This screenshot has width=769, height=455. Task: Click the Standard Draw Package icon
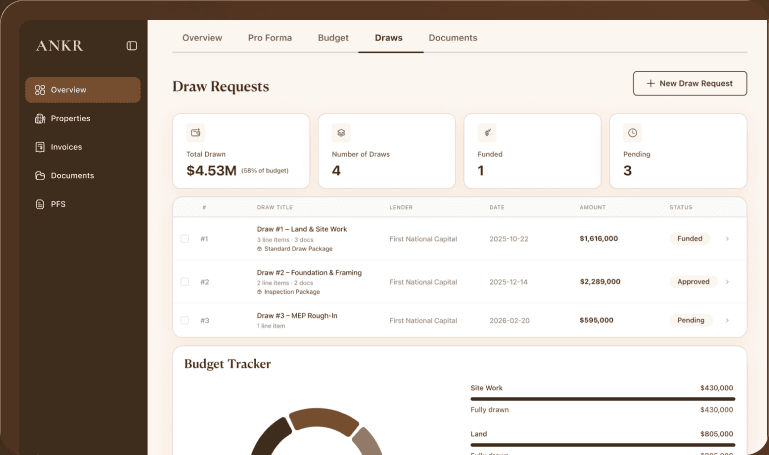[x=259, y=249]
